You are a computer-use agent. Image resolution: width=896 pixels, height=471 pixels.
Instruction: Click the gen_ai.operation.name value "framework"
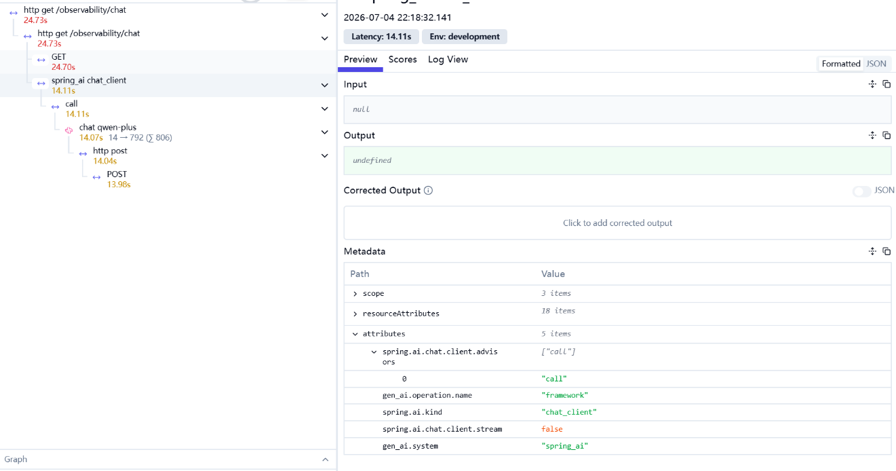565,395
